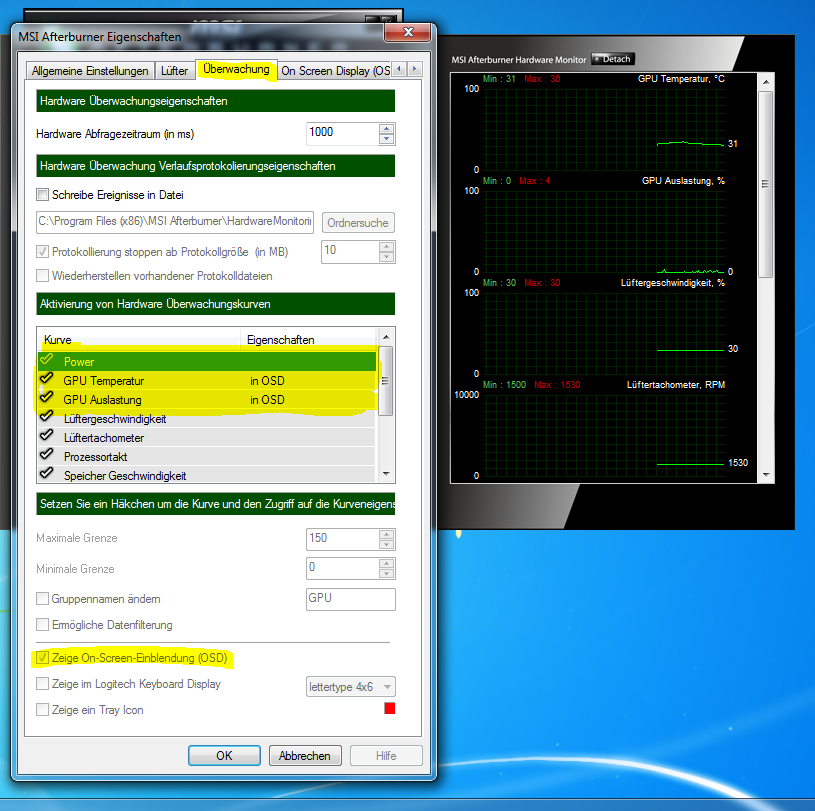Screen dimensions: 815x811
Task: Click the Abbrechen button
Action: pos(305,755)
